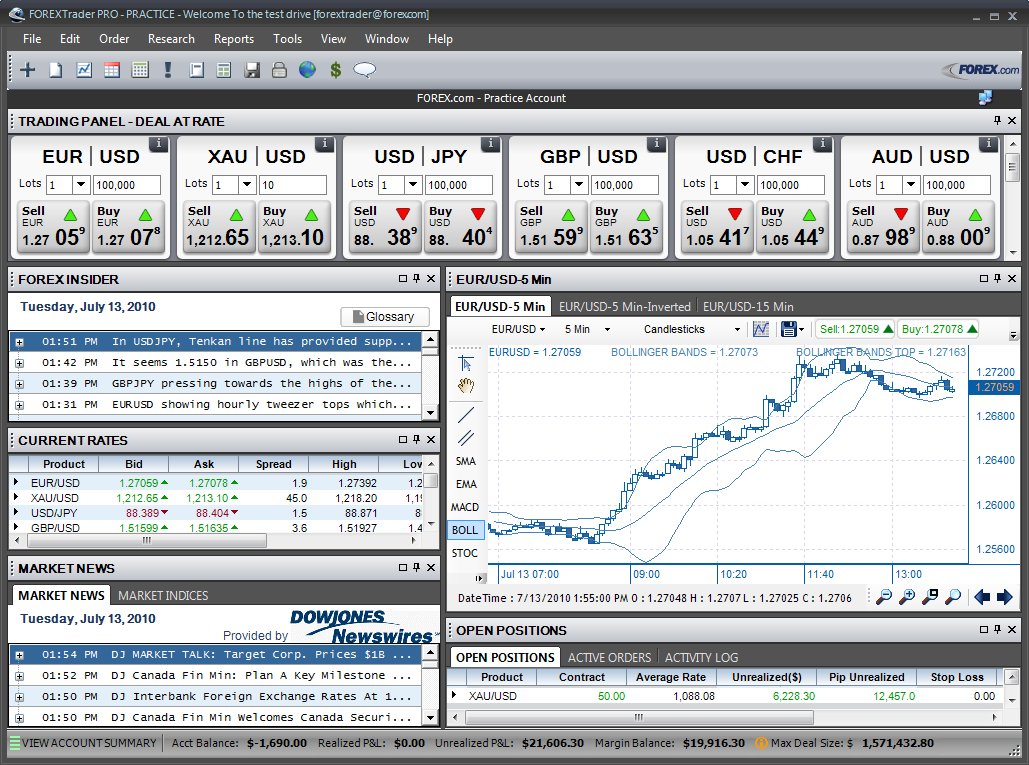Click the plus icon in the toolbar
The width and height of the screenshot is (1029, 765).
click(x=28, y=70)
